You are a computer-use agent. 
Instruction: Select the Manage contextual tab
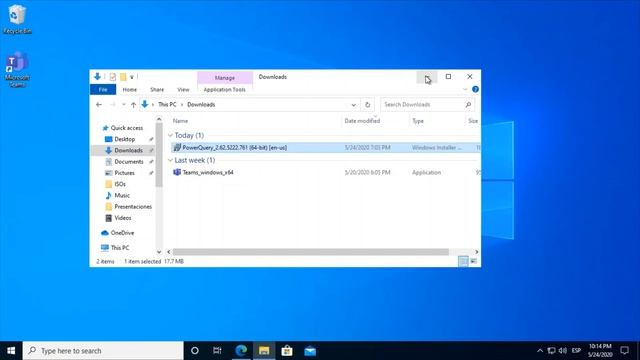224,78
